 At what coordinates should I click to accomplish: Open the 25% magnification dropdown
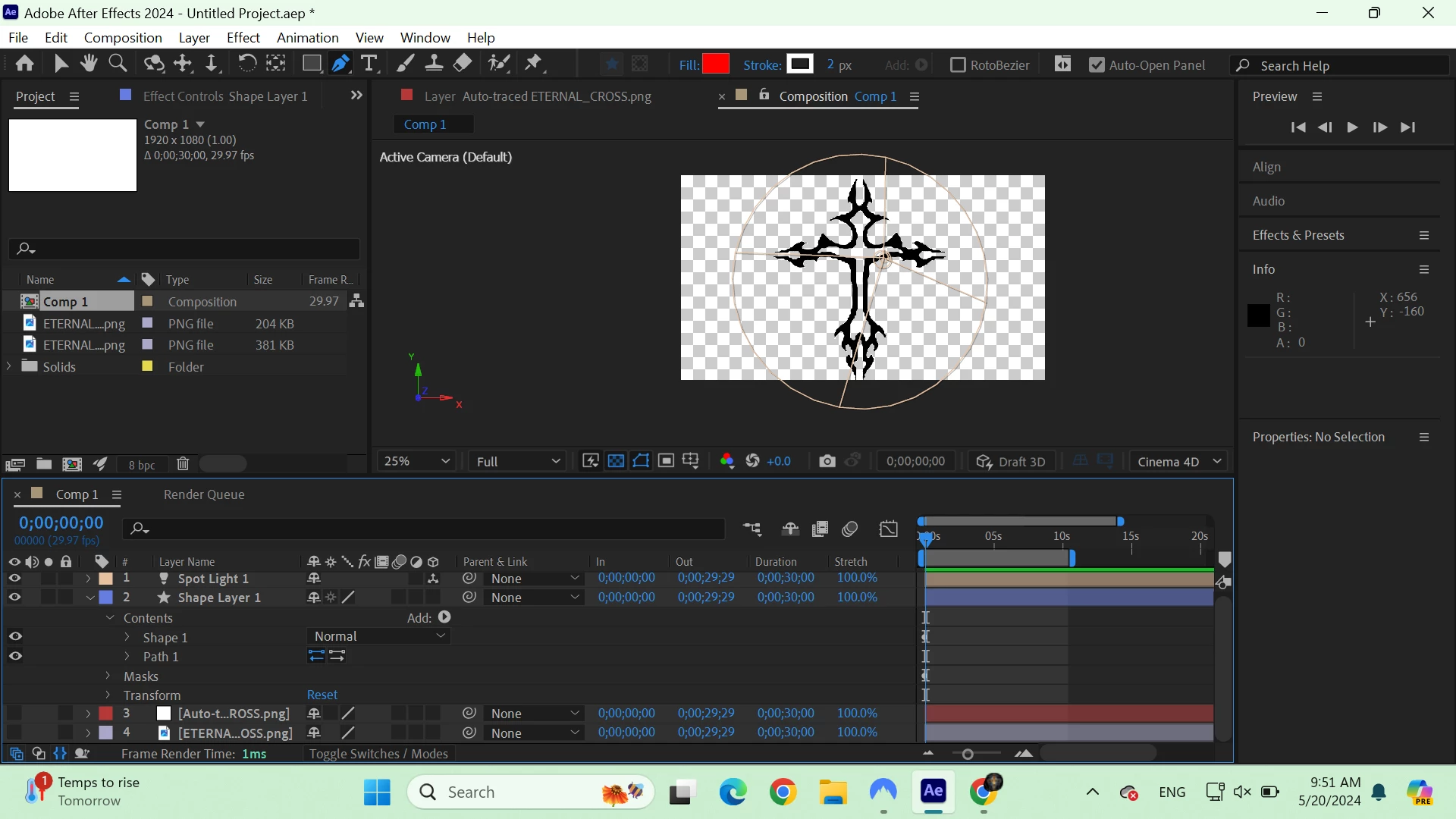click(x=416, y=461)
